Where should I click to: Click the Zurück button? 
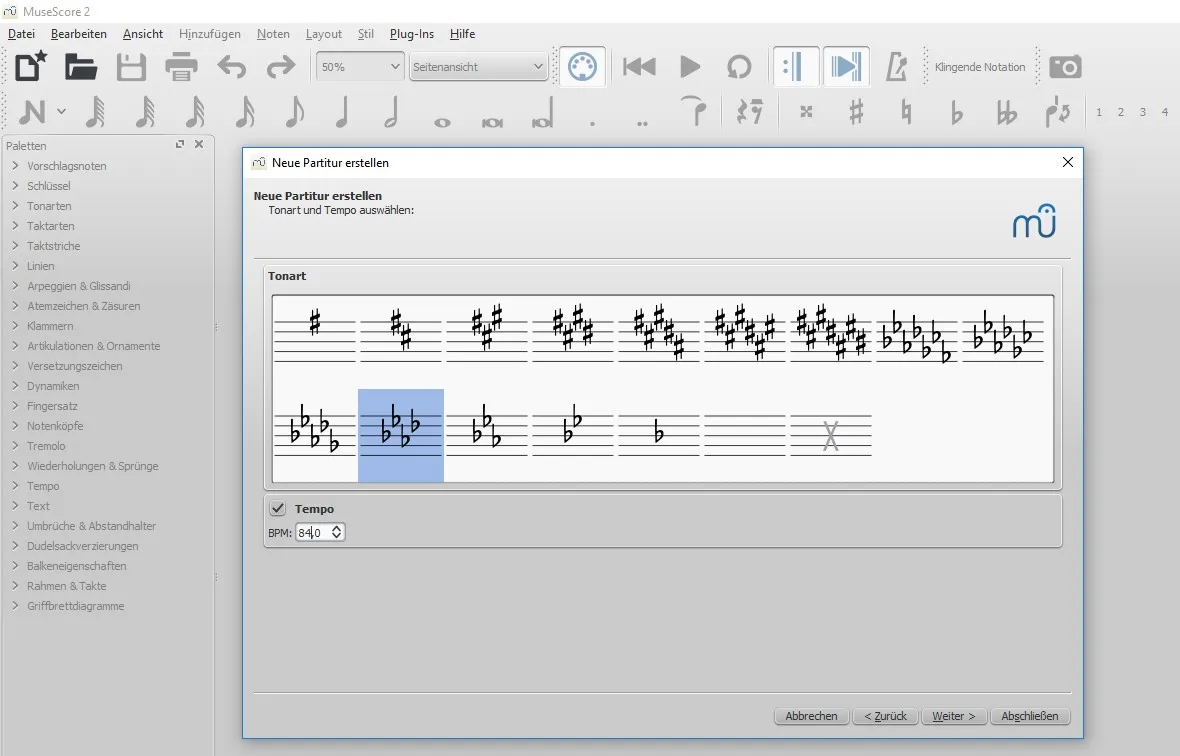click(x=885, y=716)
